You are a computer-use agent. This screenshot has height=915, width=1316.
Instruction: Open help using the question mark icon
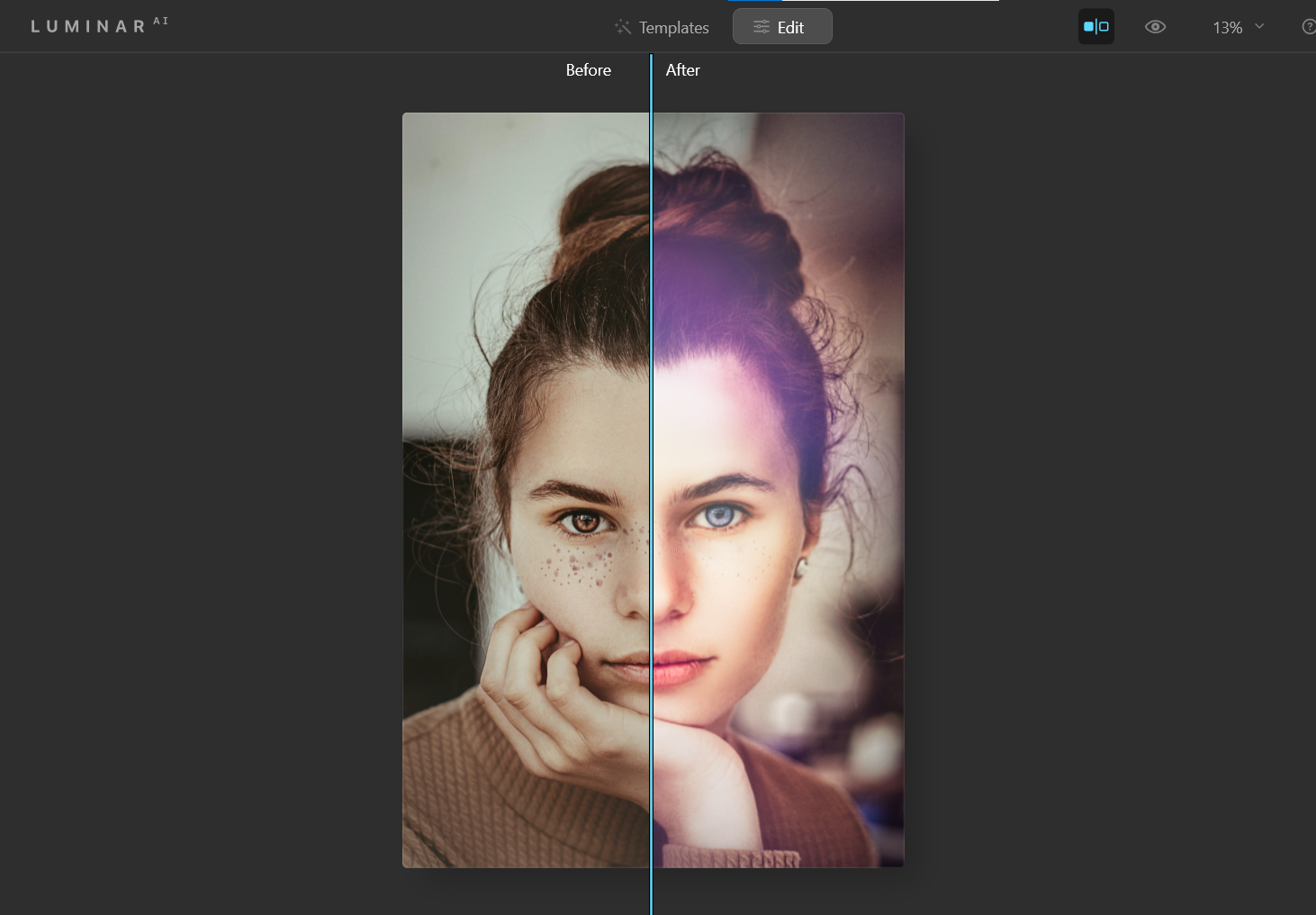1309,27
